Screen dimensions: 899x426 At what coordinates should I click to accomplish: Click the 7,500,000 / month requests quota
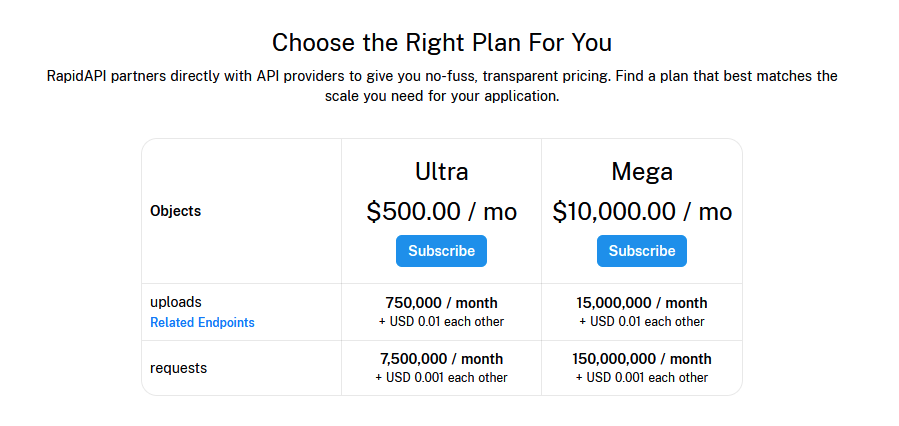[x=441, y=359]
